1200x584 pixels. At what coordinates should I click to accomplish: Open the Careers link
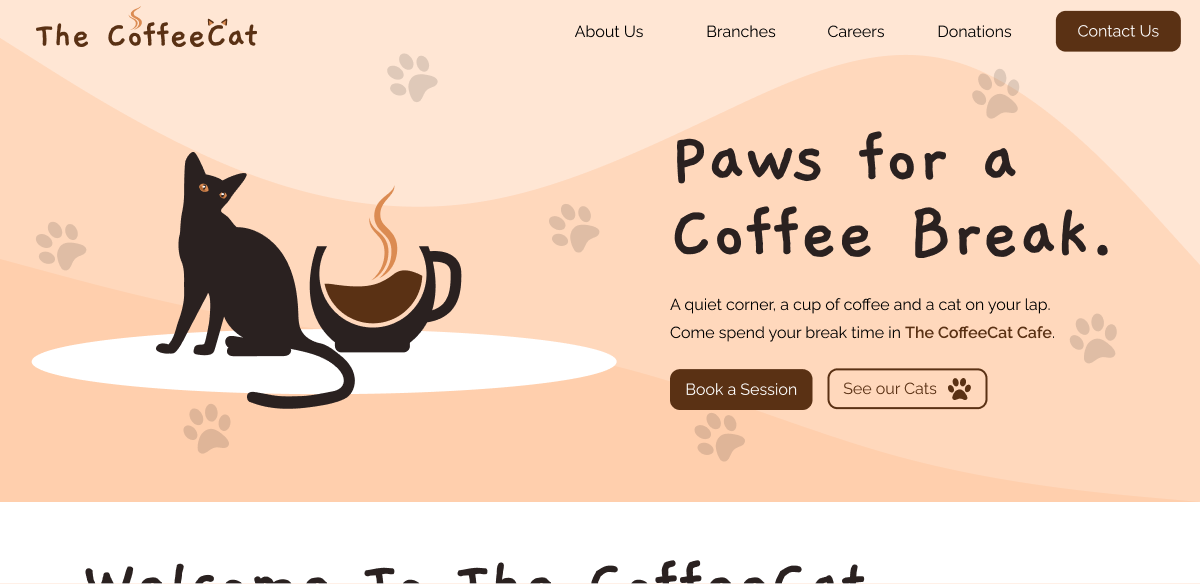[x=856, y=32]
